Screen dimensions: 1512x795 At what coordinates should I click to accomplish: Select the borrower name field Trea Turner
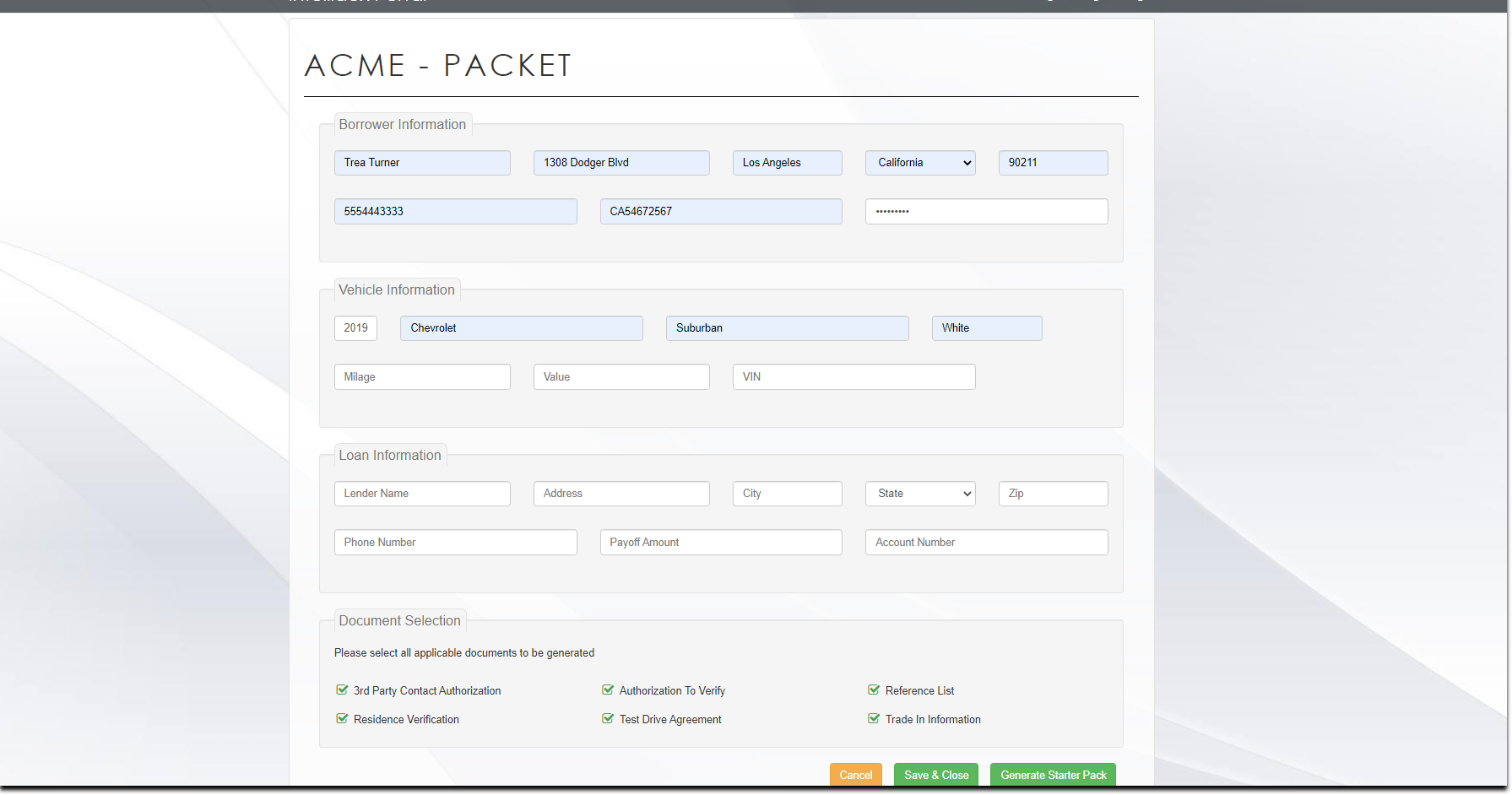[x=422, y=163]
